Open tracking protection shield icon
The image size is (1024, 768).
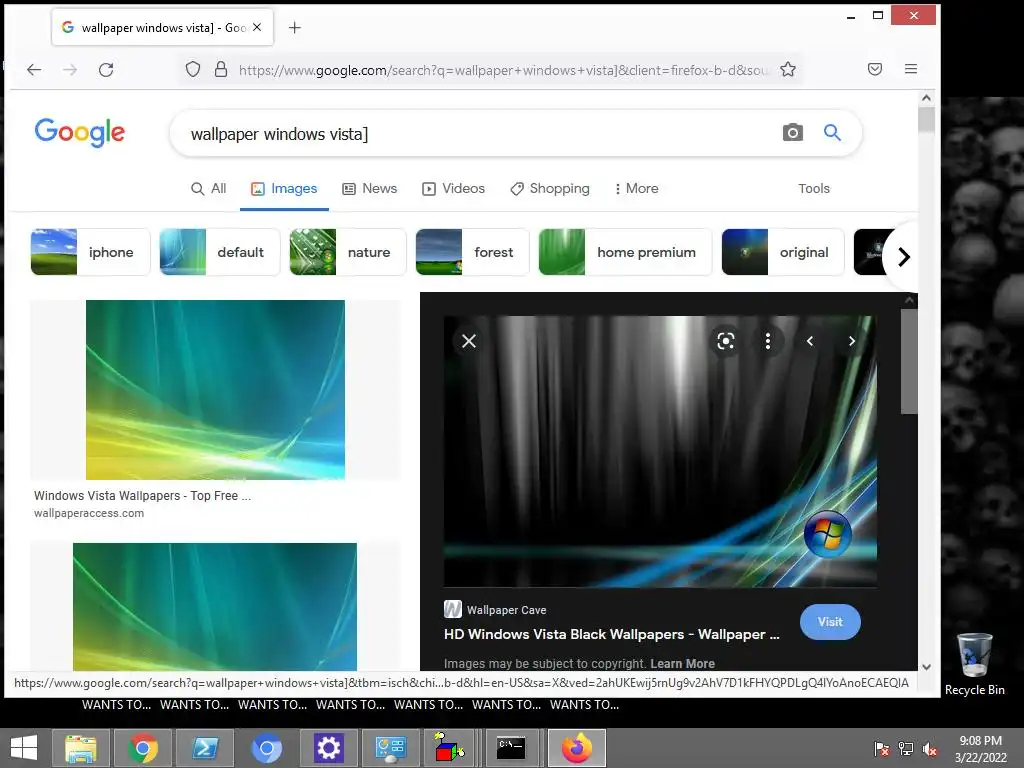tap(193, 69)
